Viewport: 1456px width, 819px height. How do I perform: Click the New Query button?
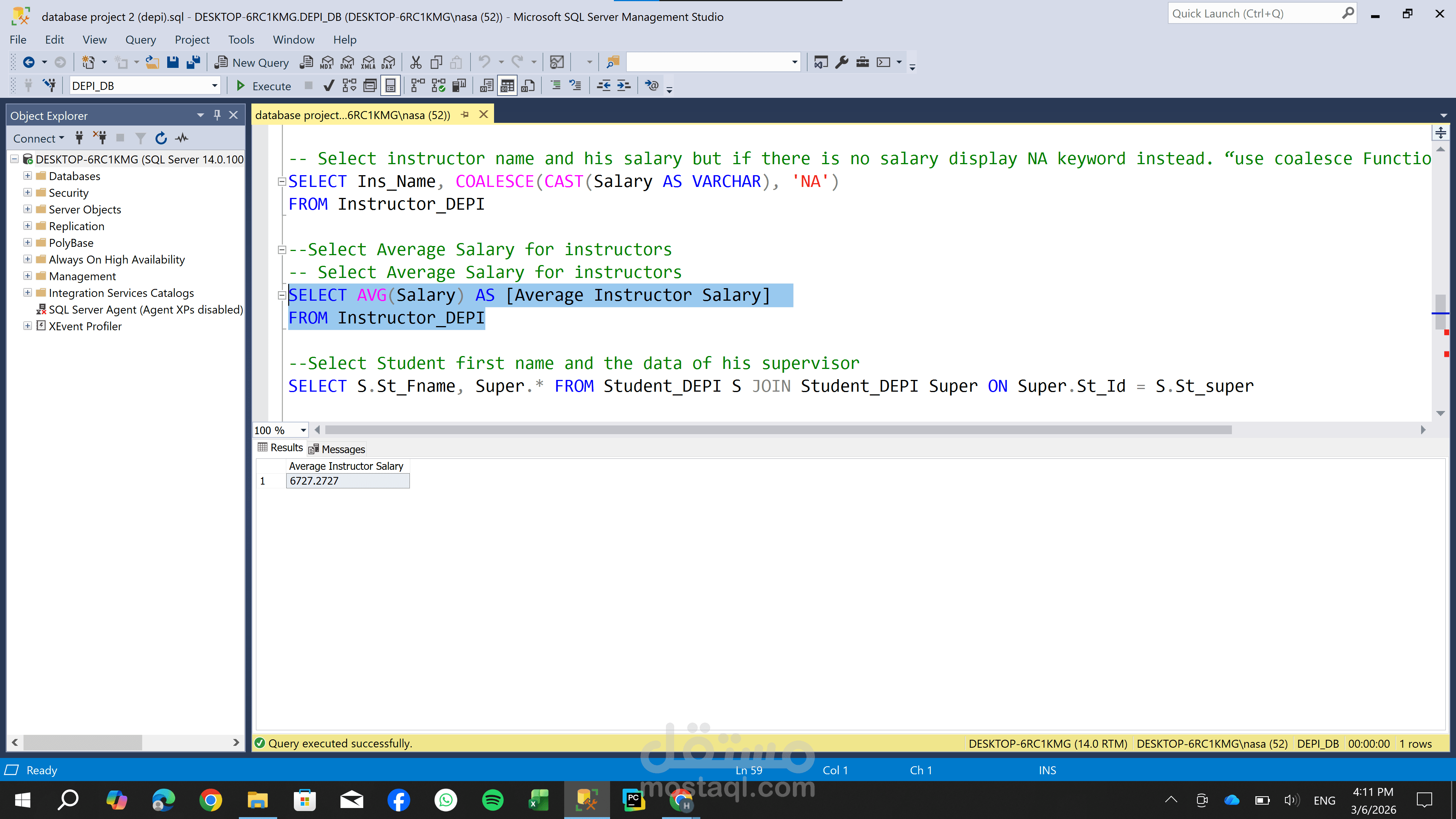(x=251, y=62)
